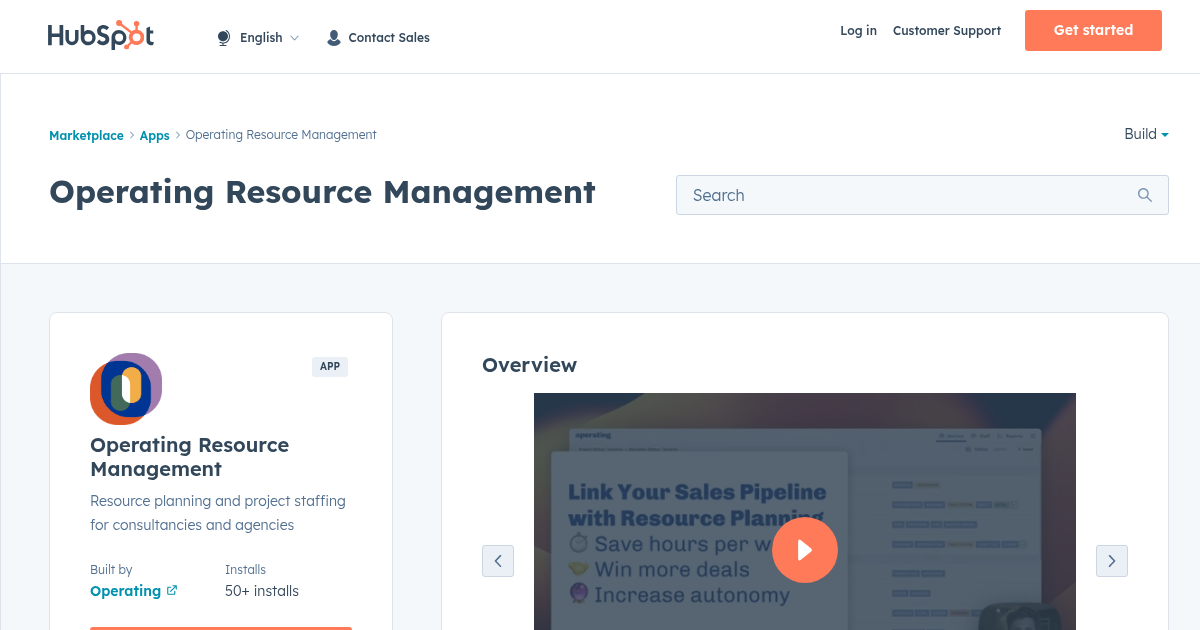Visit the Operating developer link
The image size is (1200, 630).
123,591
